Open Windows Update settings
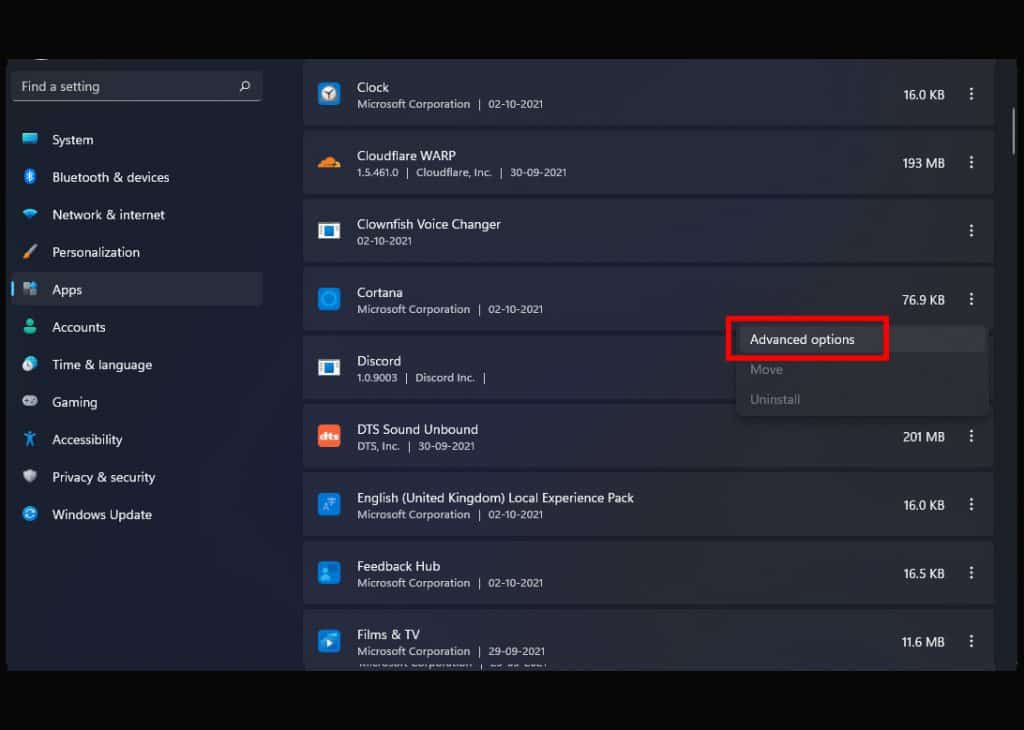The width and height of the screenshot is (1024, 730). click(x=137, y=515)
